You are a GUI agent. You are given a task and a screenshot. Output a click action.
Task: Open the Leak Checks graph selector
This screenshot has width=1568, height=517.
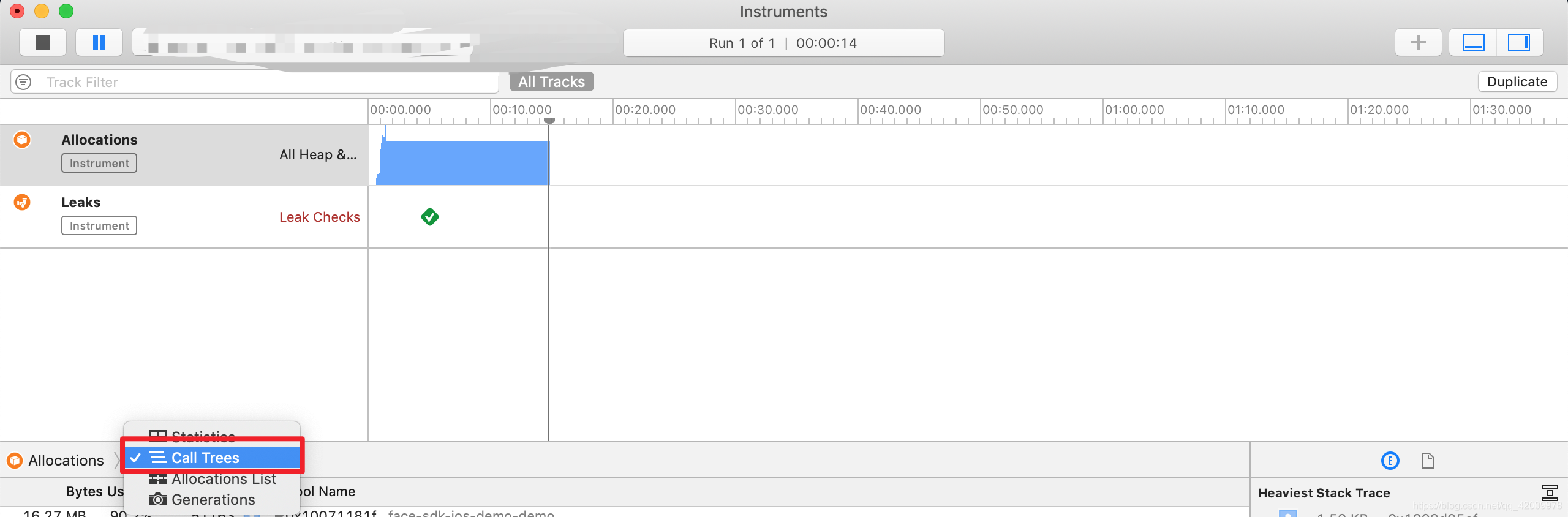click(320, 217)
